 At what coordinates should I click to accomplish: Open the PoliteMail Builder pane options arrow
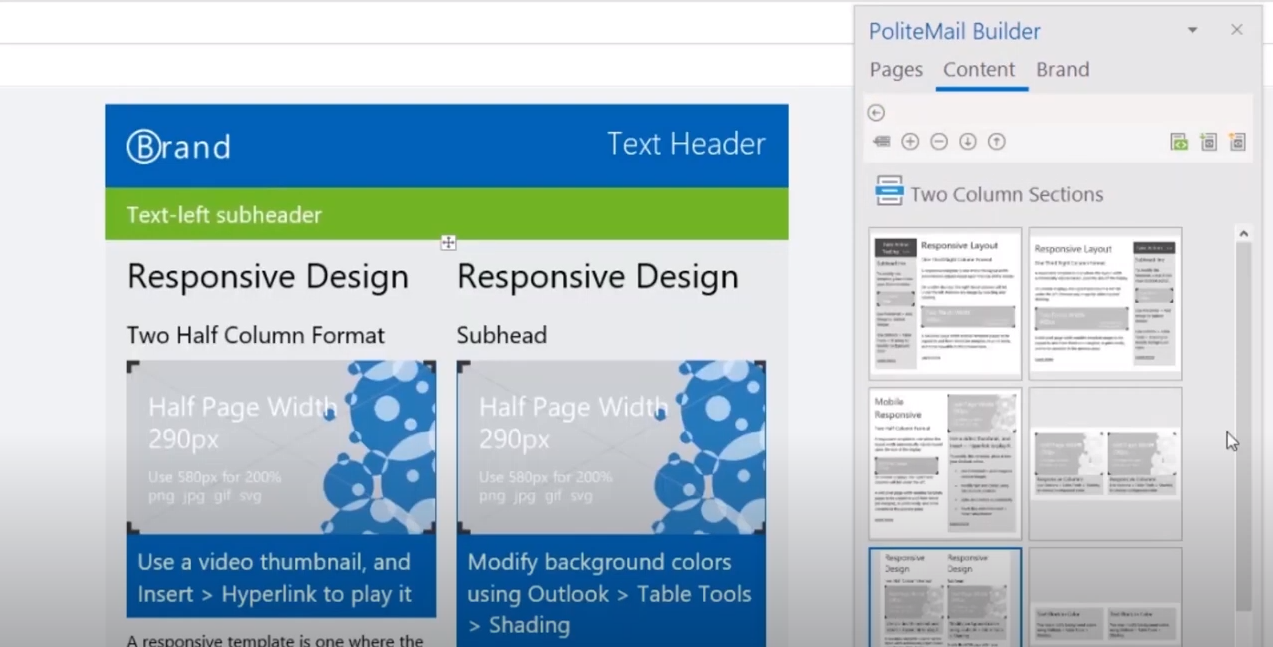pos(1192,31)
